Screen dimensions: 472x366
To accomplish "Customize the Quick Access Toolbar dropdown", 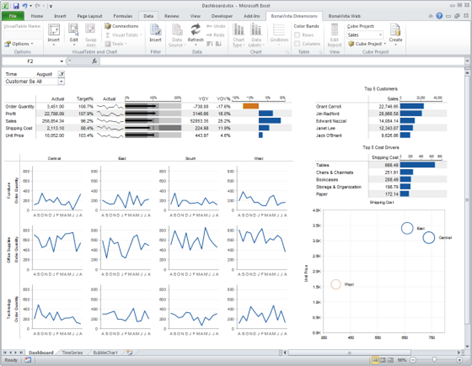I will pos(51,6).
